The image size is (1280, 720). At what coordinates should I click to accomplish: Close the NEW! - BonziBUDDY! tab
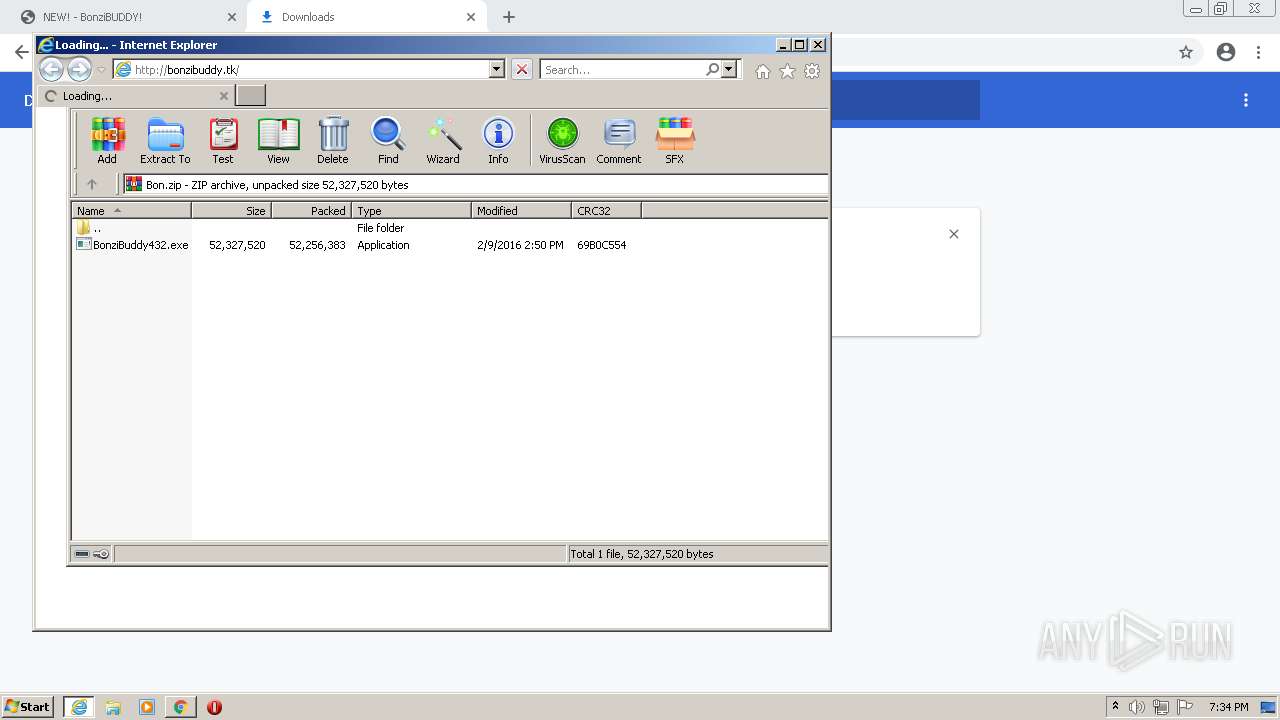point(231,17)
